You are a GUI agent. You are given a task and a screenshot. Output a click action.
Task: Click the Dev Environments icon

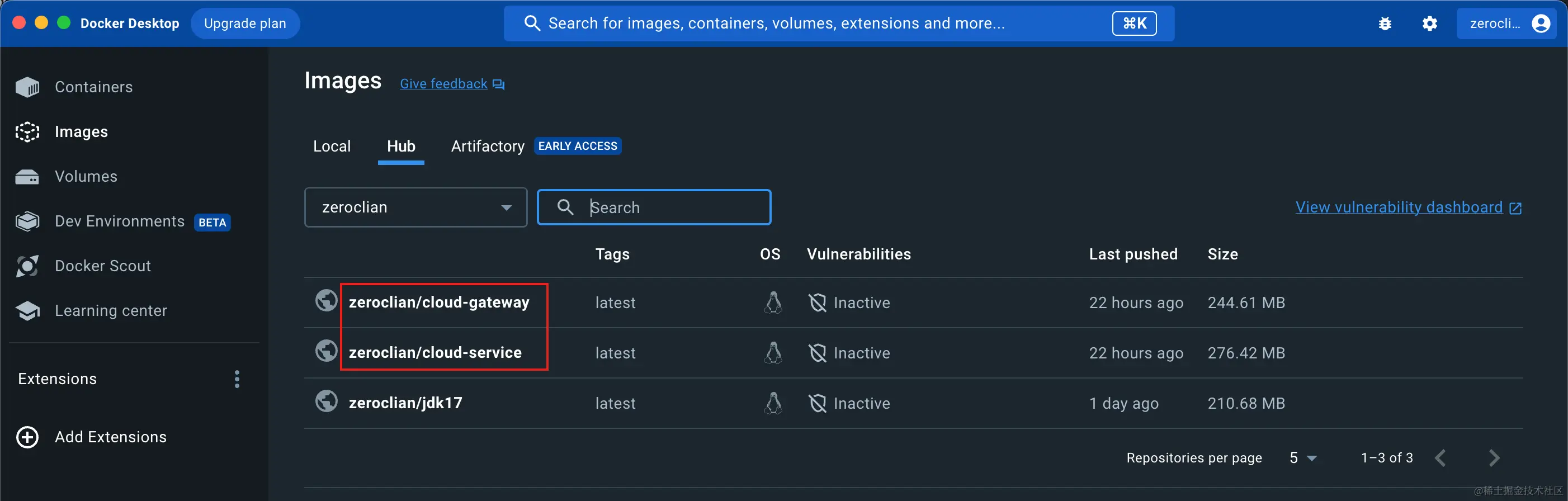pyautogui.click(x=27, y=221)
